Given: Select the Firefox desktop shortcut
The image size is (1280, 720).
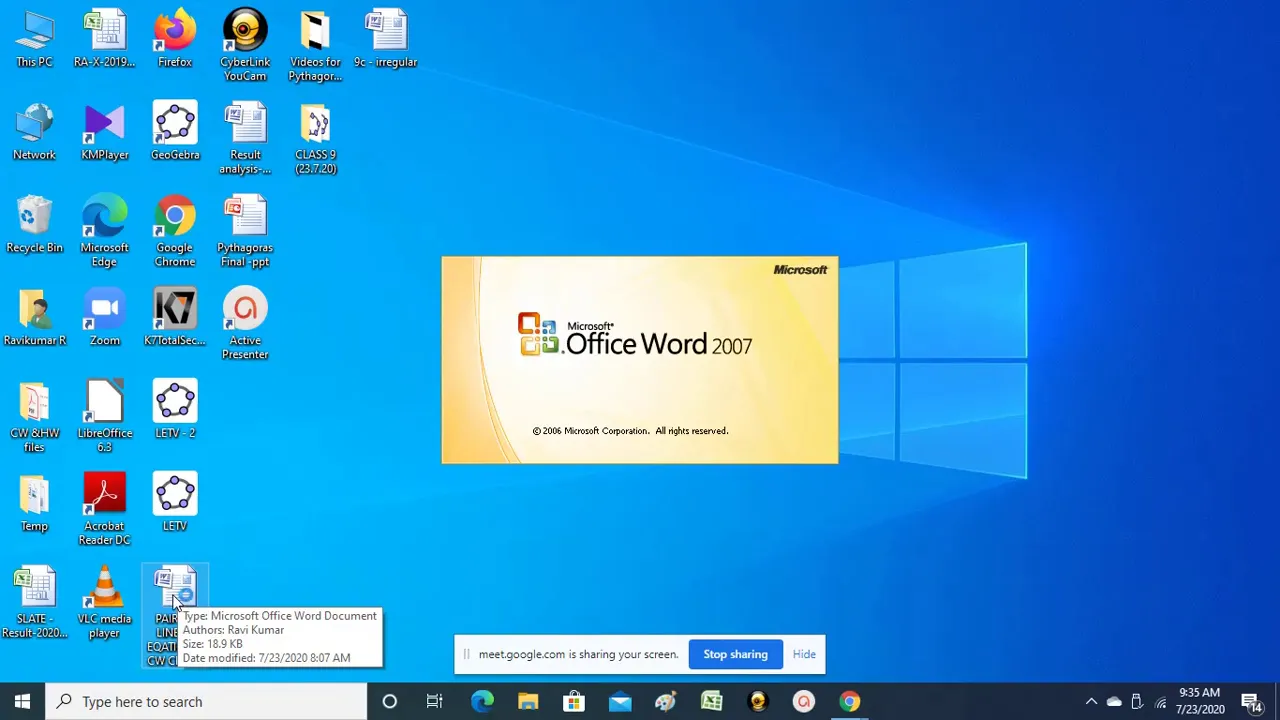Looking at the screenshot, I should pos(175,40).
